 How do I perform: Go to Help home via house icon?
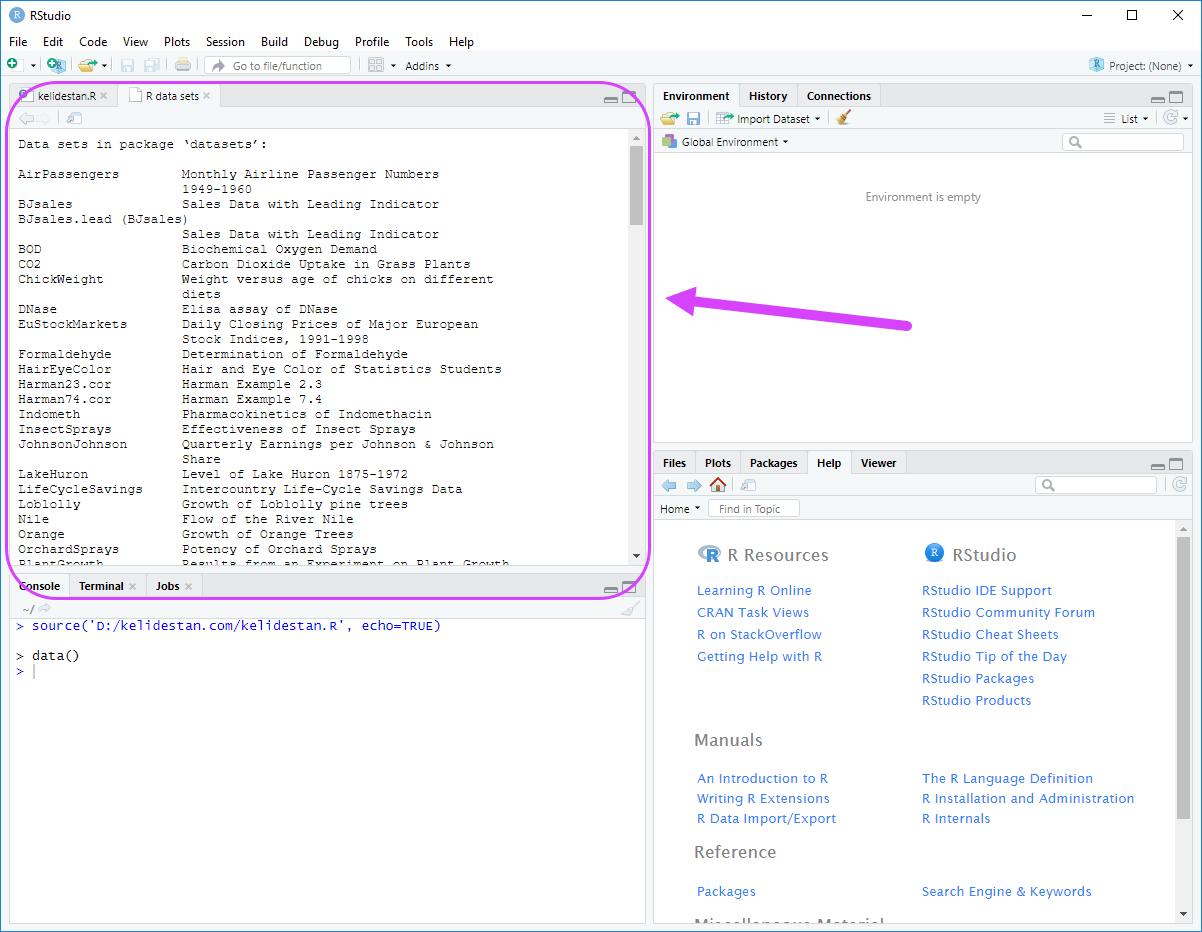tap(718, 485)
